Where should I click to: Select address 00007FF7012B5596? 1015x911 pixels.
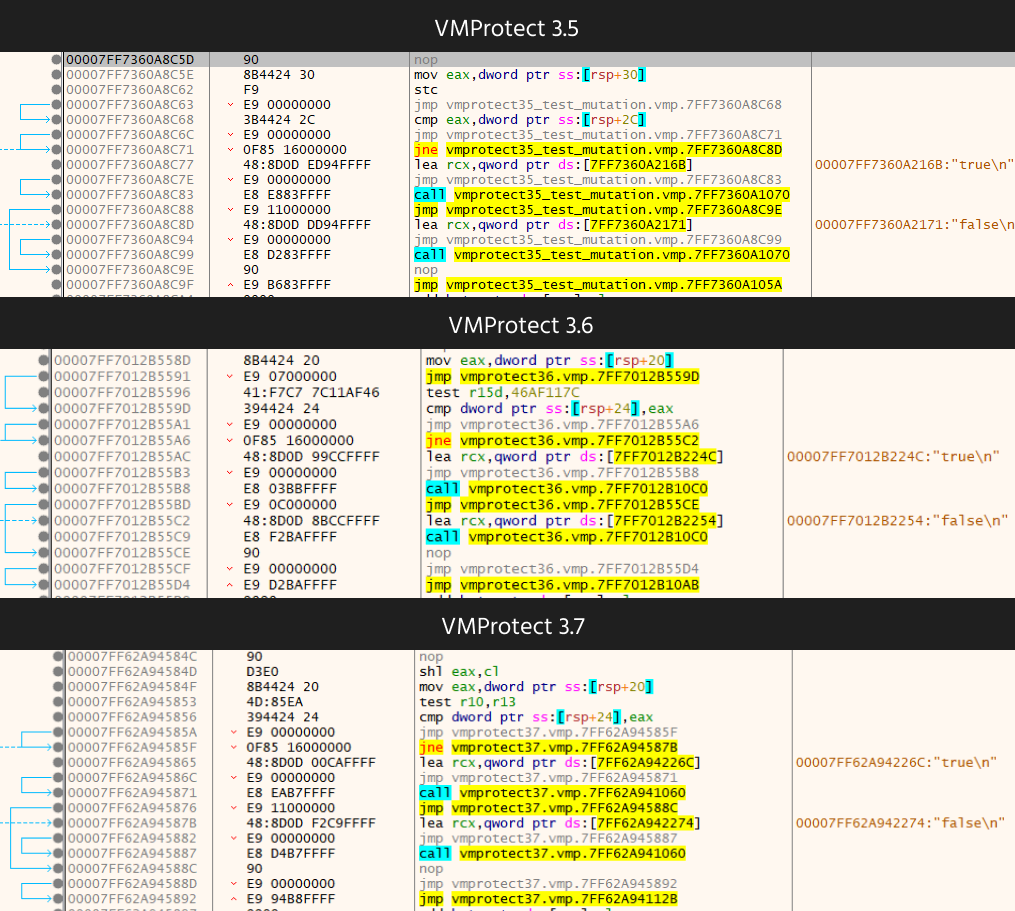coord(122,392)
